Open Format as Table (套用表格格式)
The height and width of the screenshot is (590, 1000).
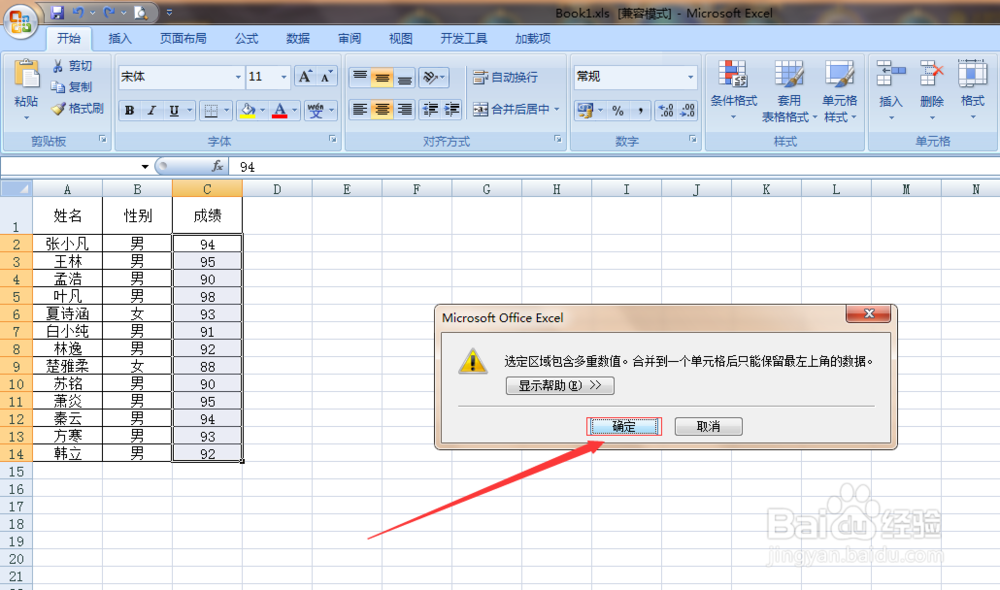click(x=789, y=90)
